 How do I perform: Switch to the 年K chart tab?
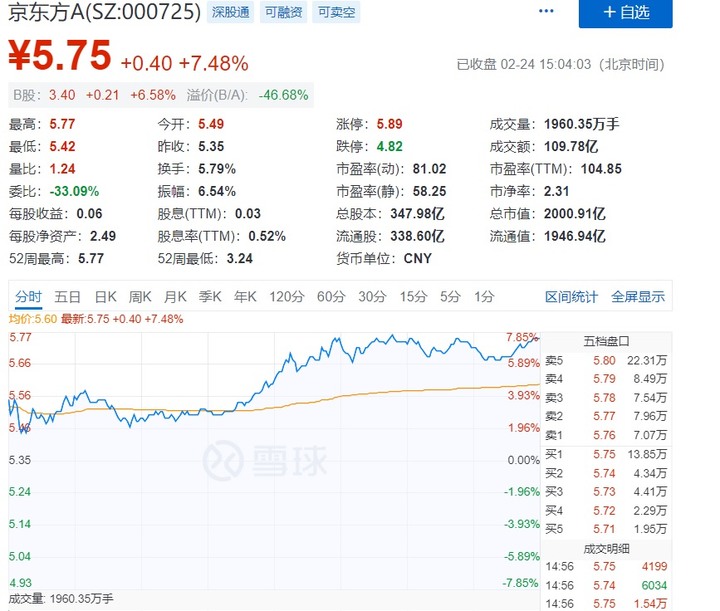coord(245,297)
